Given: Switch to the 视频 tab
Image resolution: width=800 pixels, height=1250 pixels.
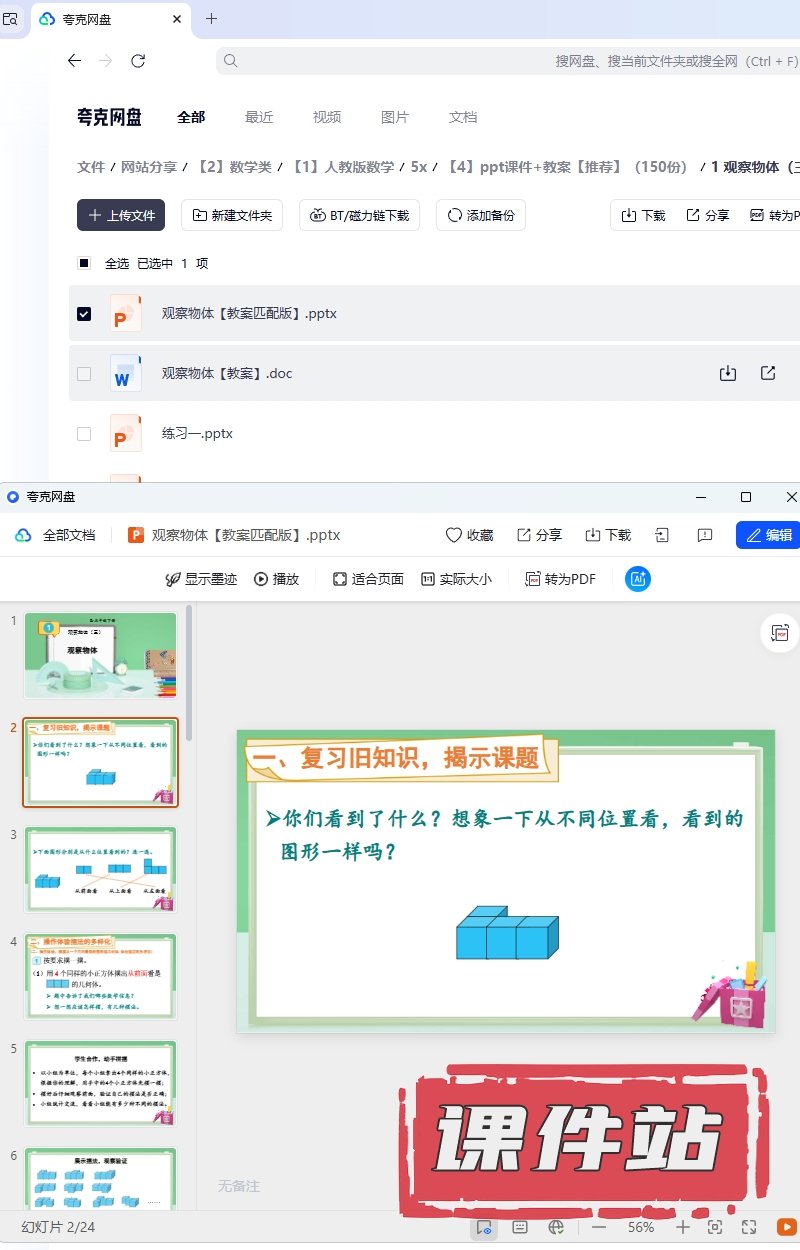Looking at the screenshot, I should pos(327,117).
